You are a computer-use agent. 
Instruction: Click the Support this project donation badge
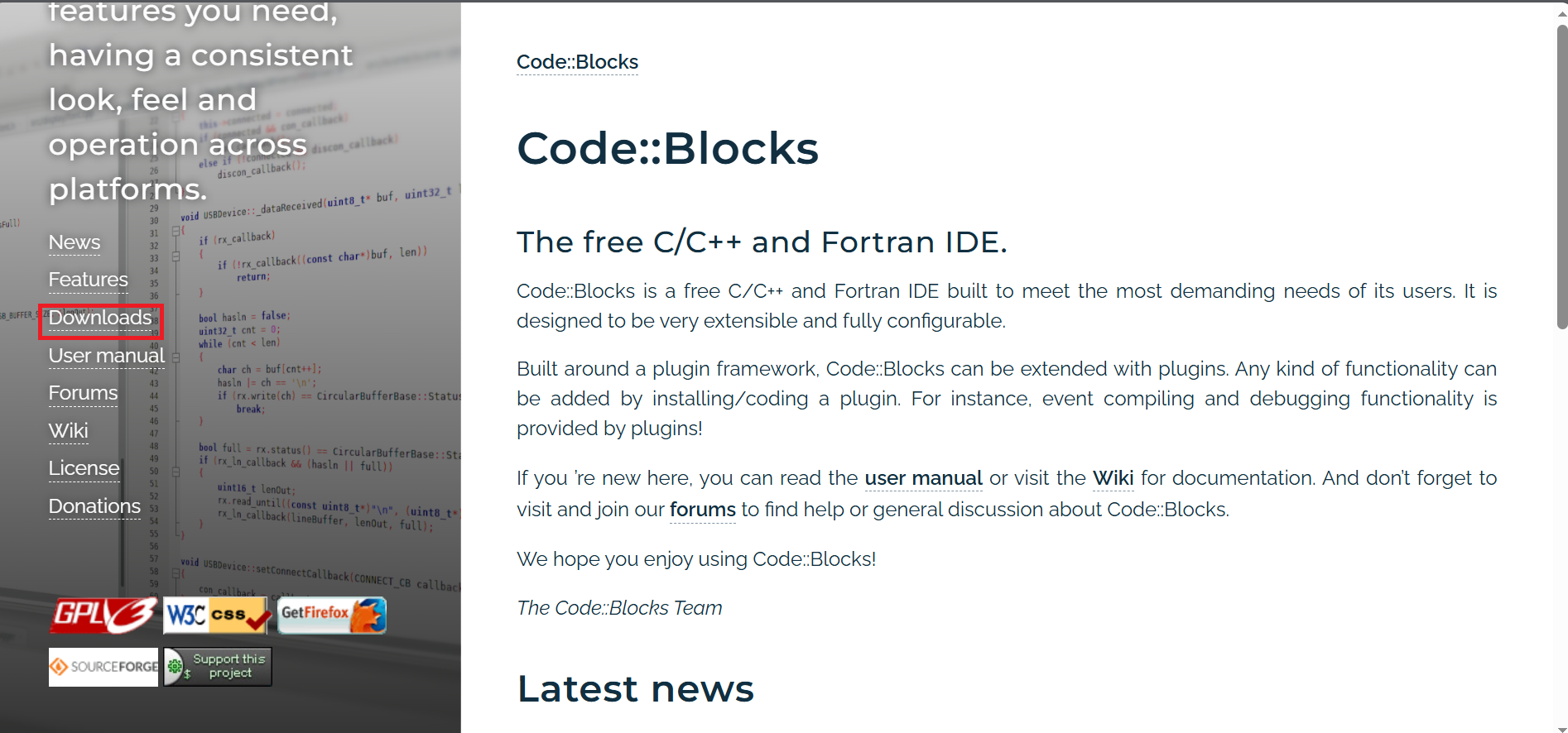pos(217,667)
